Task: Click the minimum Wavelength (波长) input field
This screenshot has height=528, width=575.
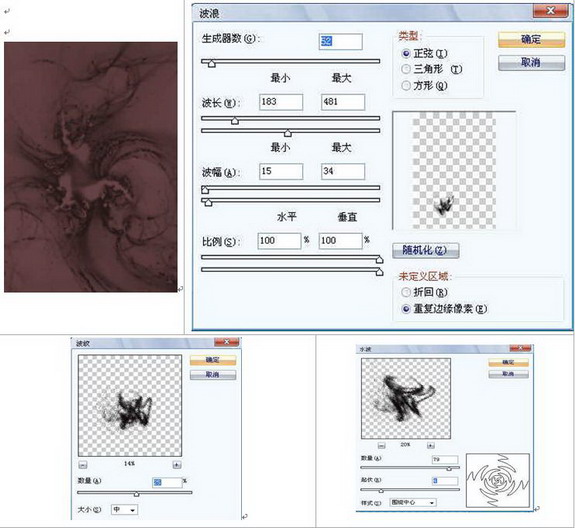Action: [281, 102]
